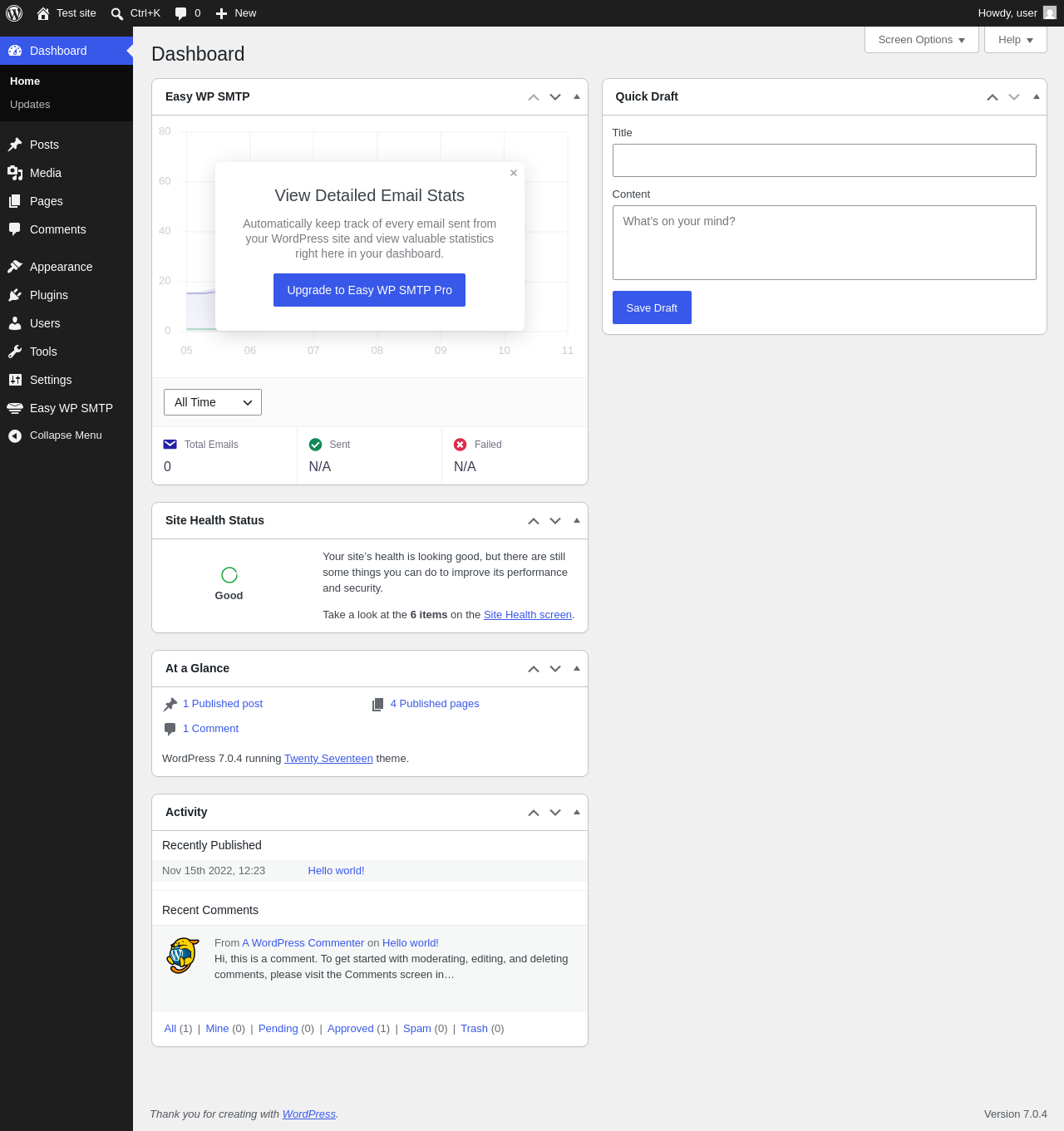Collapse the Easy WP SMTP widget panel
Screen dimensions: 1064x1131
pyautogui.click(x=577, y=96)
